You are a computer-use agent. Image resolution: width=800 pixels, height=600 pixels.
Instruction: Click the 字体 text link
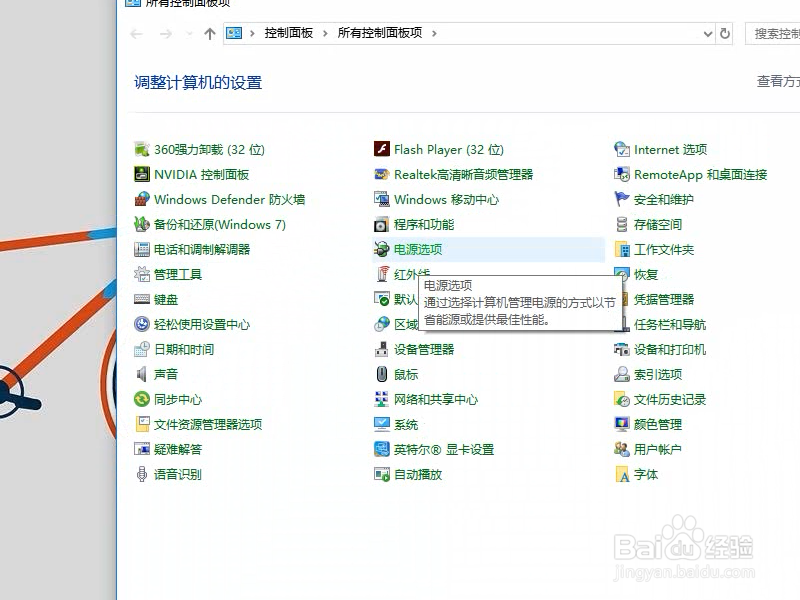(x=645, y=474)
